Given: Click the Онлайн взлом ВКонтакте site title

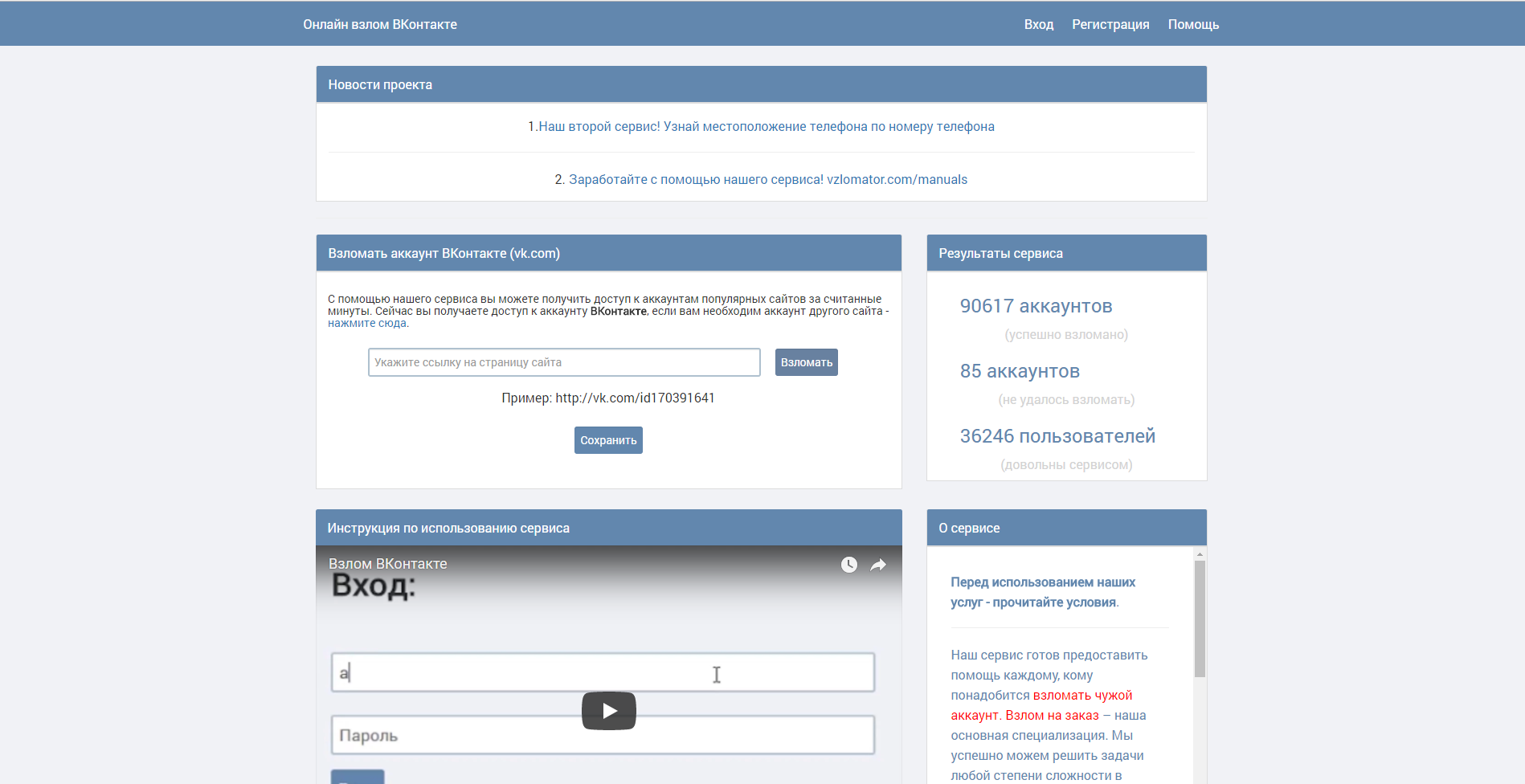Looking at the screenshot, I should [380, 24].
